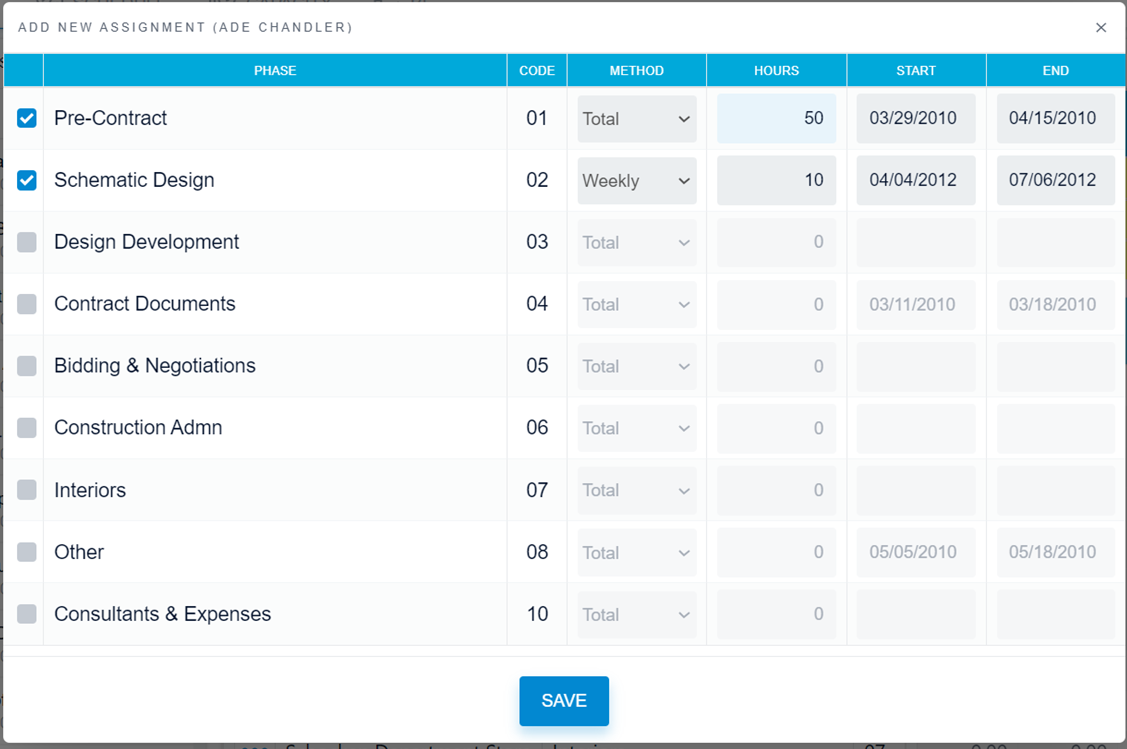
Task: Enable the Bidding & Negotiations phase
Action: click(x=26, y=365)
